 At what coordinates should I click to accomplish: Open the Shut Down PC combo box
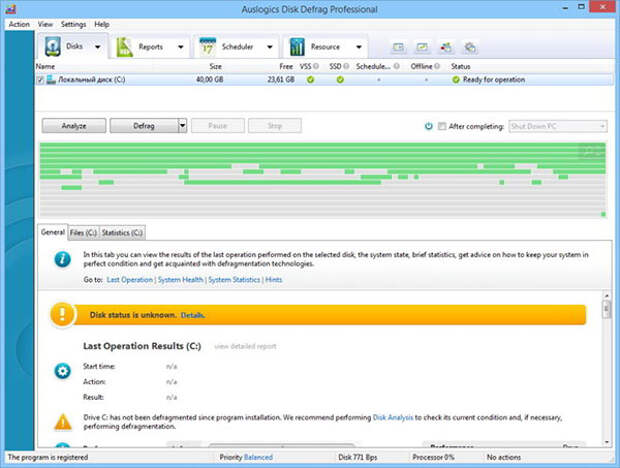(x=558, y=126)
